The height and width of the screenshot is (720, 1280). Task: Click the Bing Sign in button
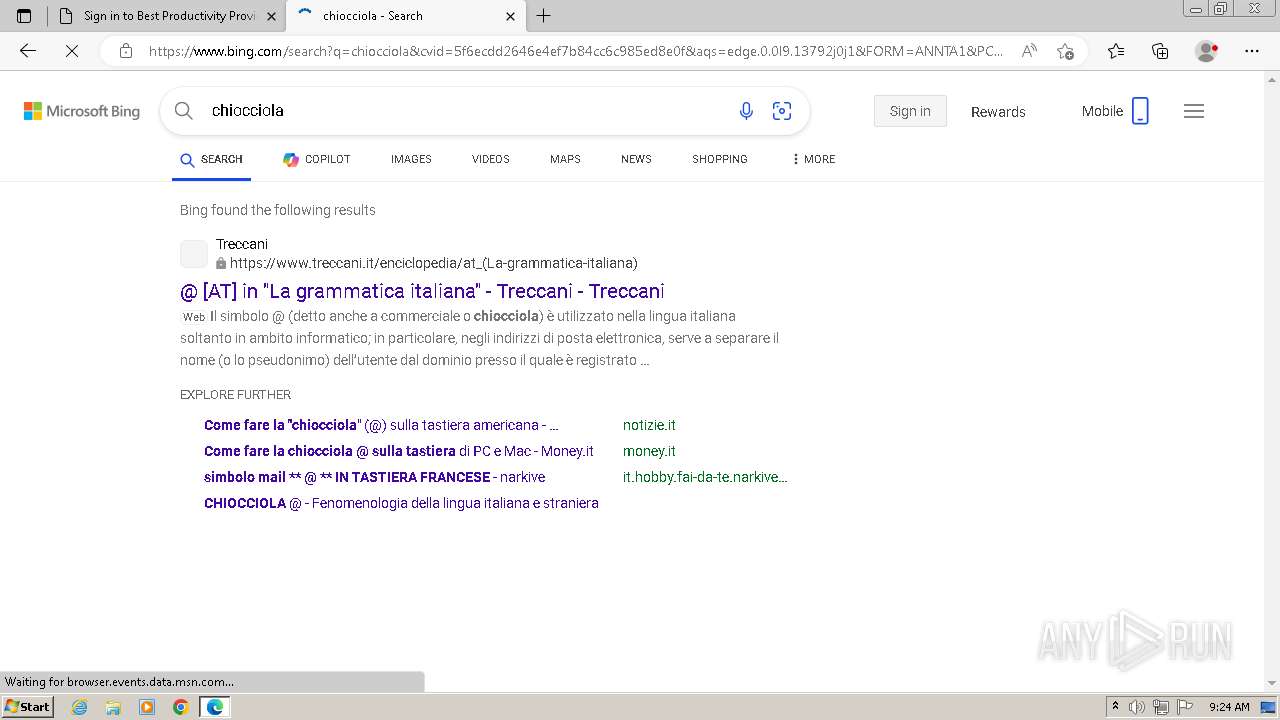click(x=910, y=111)
